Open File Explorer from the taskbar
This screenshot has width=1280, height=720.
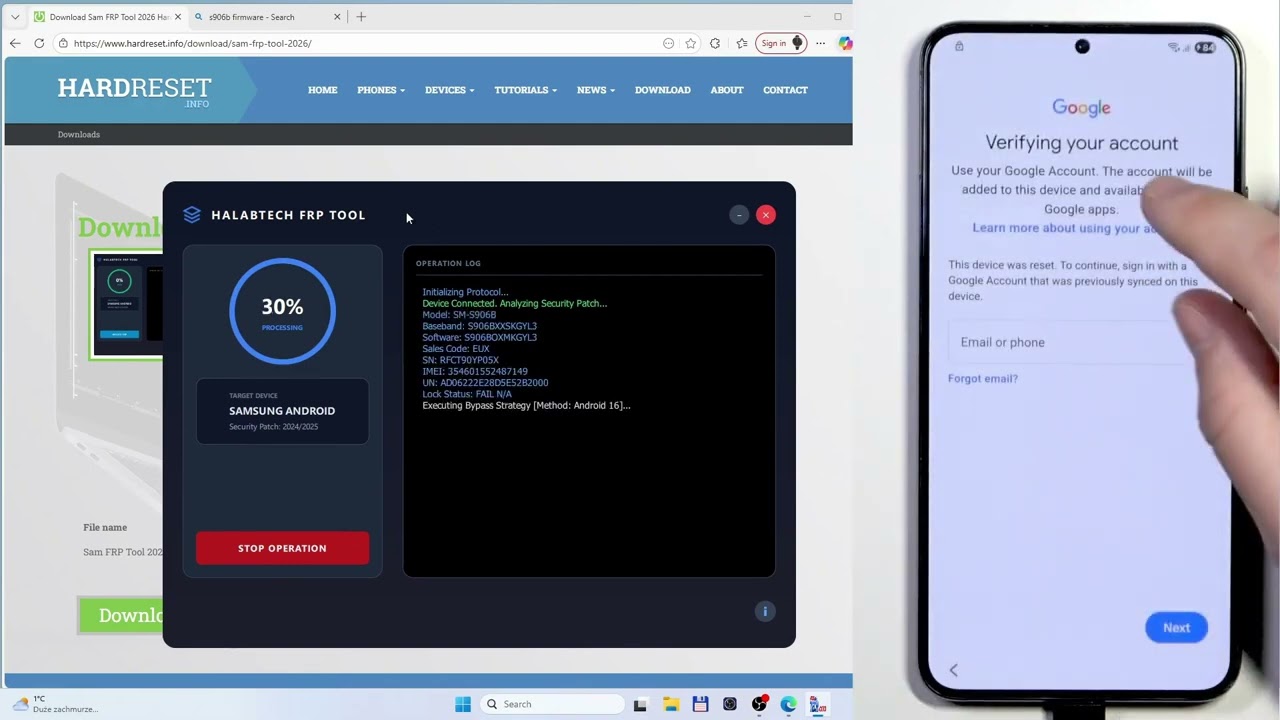click(670, 704)
